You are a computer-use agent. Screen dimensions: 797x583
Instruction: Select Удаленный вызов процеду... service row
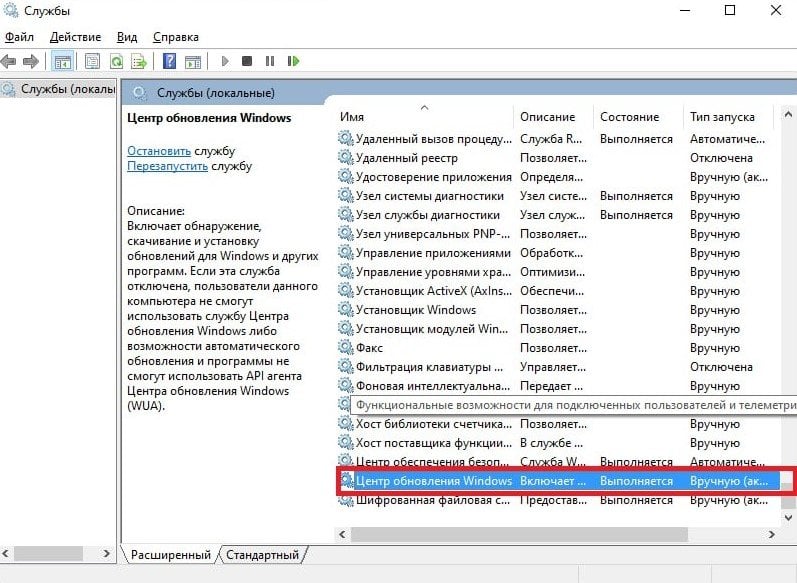[557, 139]
